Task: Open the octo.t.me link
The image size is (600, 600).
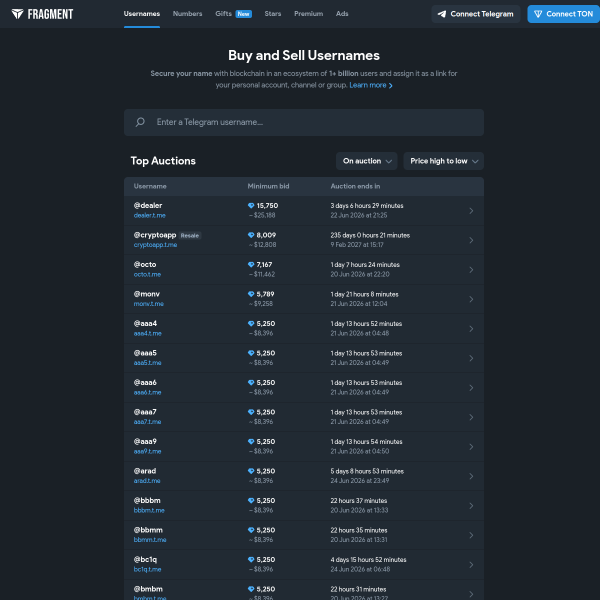Action: pyautogui.click(x=147, y=274)
